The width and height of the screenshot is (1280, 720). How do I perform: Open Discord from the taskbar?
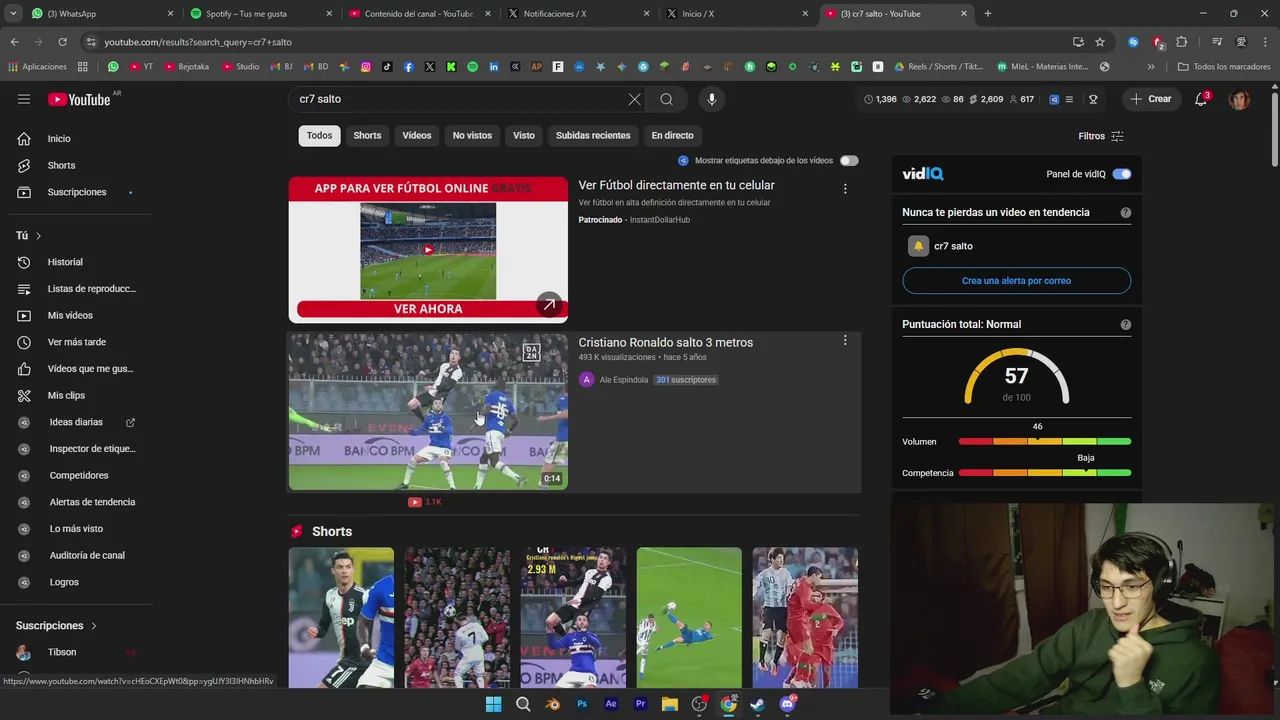pos(787,704)
